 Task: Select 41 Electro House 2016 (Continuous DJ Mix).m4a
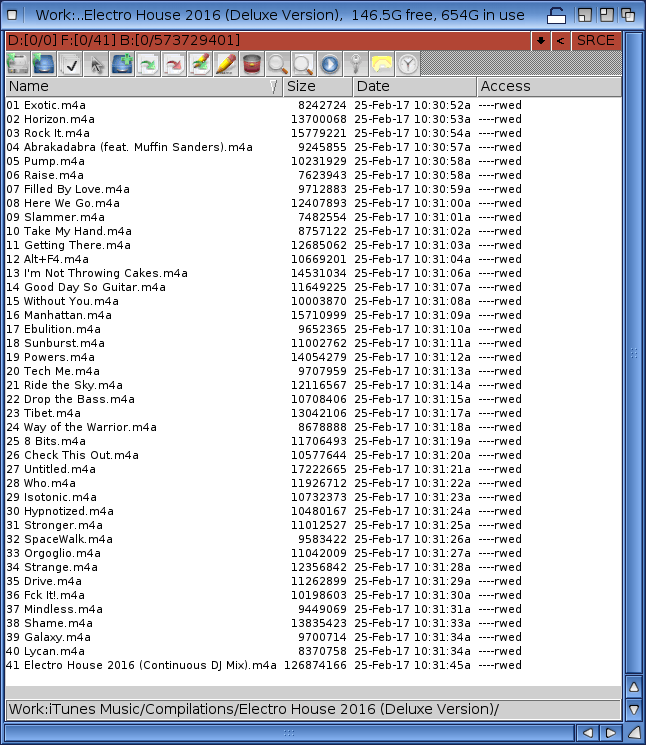click(x=142, y=665)
